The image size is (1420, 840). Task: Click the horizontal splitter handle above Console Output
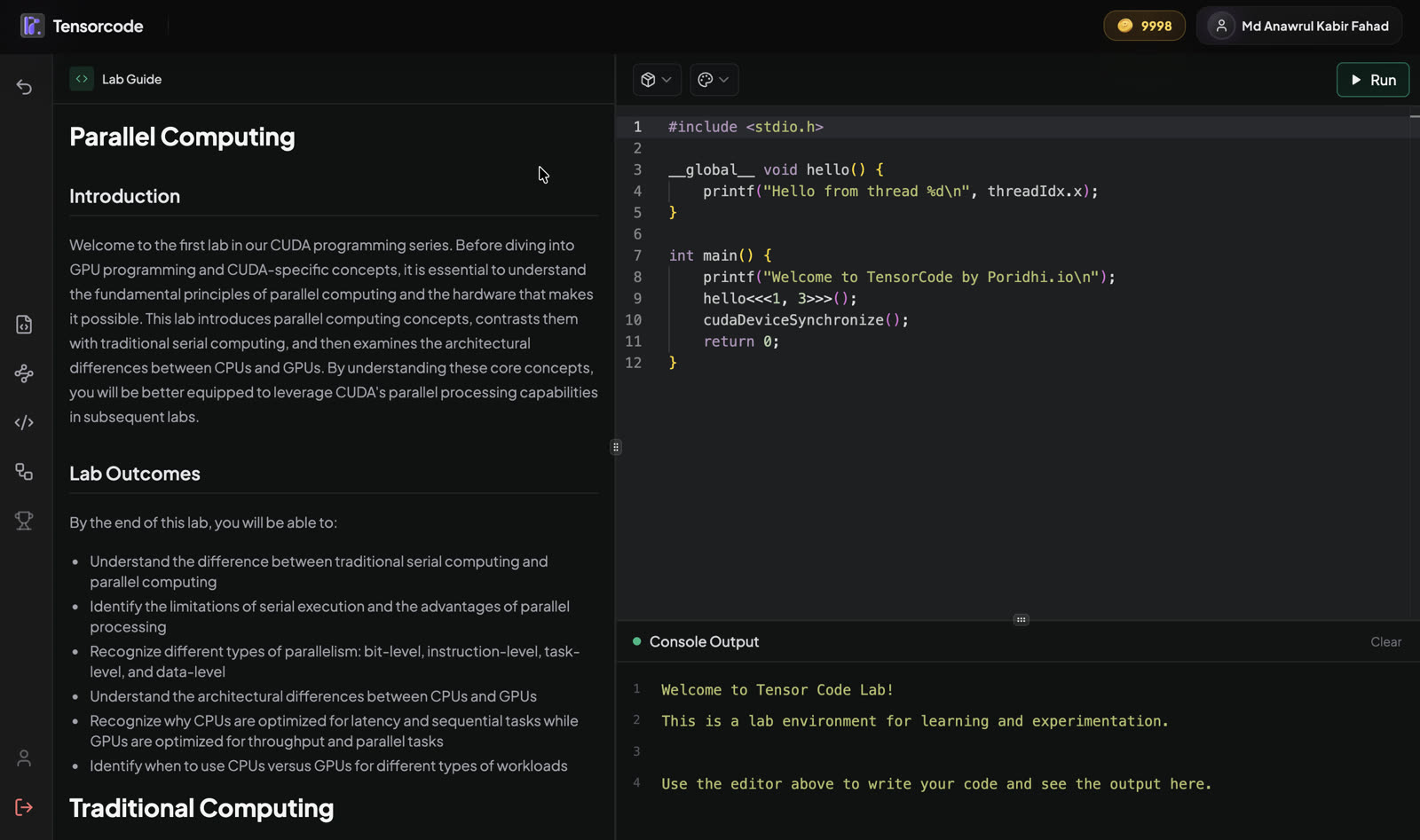pyautogui.click(x=1021, y=620)
